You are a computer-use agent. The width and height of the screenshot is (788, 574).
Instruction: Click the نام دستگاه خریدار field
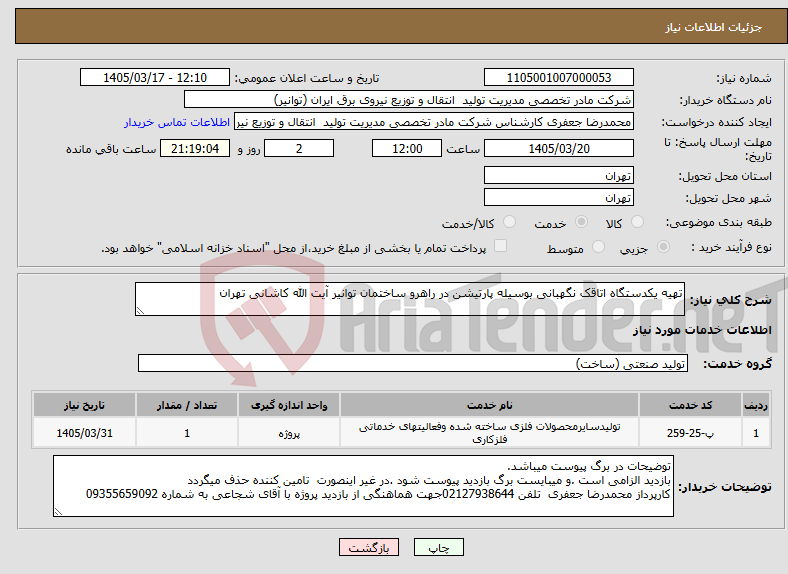coord(409,100)
